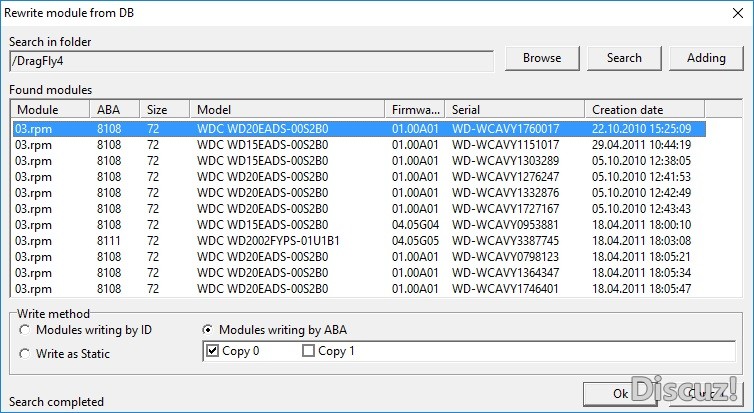This screenshot has width=754, height=413.
Task: Uncheck the Copy 0 checkbox
Action: 211,352
